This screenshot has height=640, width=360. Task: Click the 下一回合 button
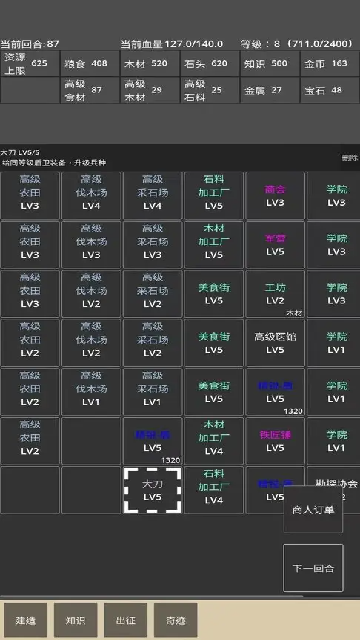[x=313, y=568]
